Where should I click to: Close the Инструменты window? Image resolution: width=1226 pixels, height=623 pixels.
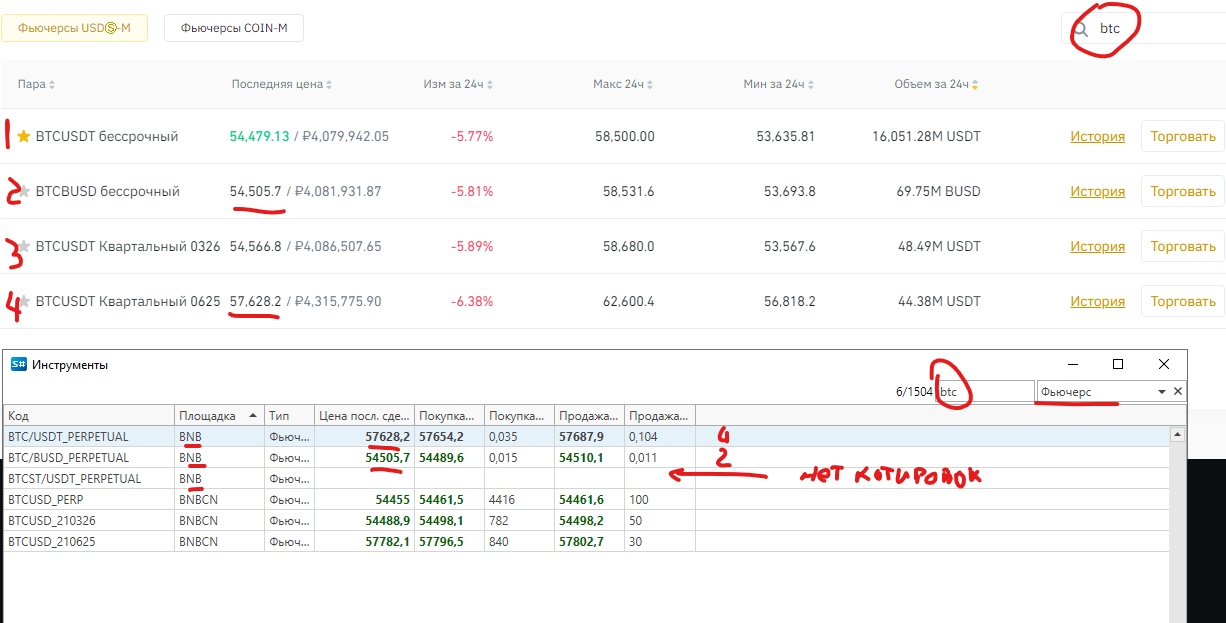(x=1164, y=365)
